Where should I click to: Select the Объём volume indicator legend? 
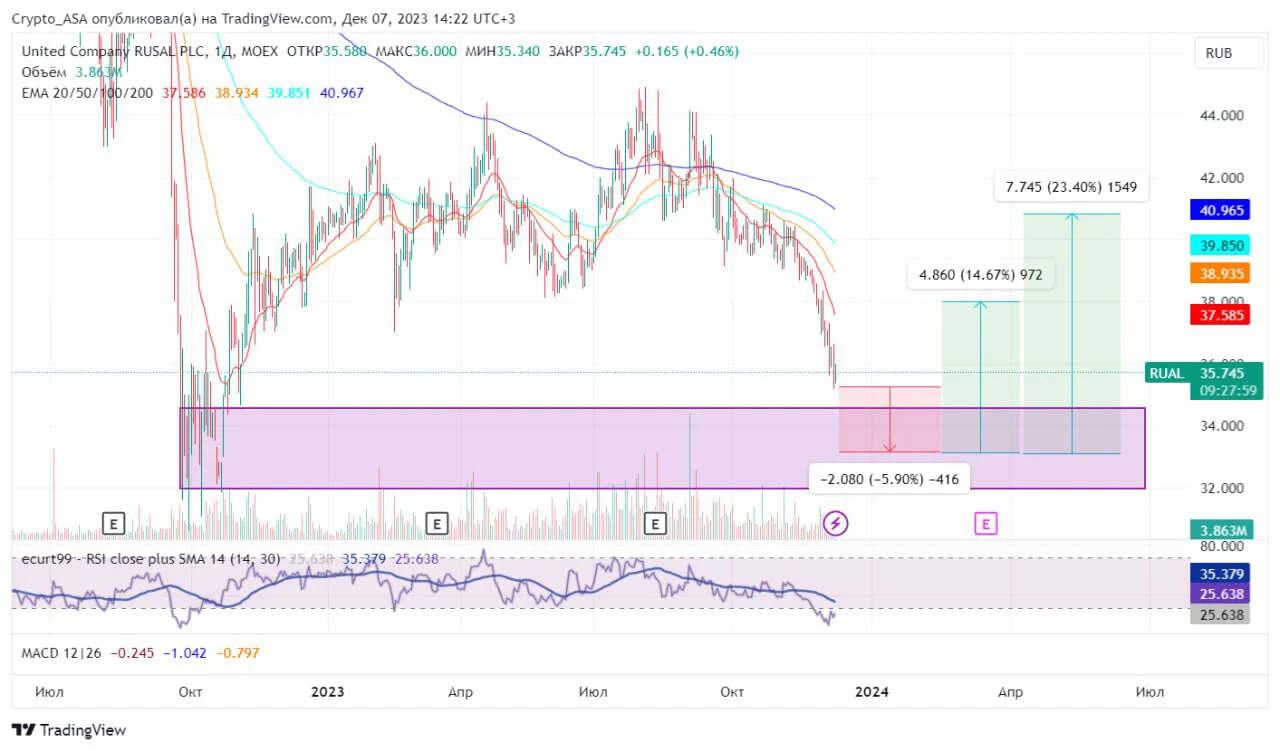(x=44, y=72)
